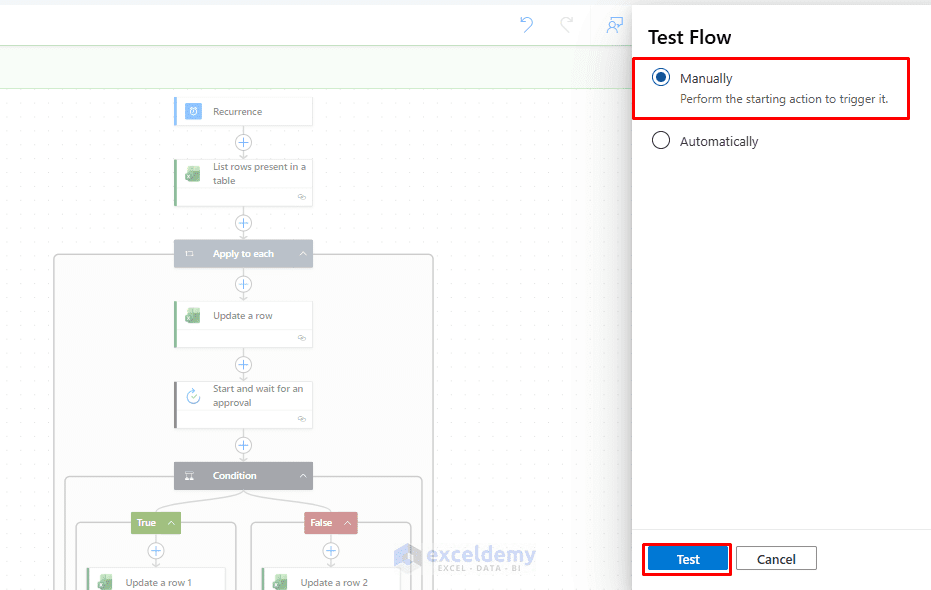Select the Update a row action
This screenshot has height=590, width=931.
pyautogui.click(x=243, y=324)
